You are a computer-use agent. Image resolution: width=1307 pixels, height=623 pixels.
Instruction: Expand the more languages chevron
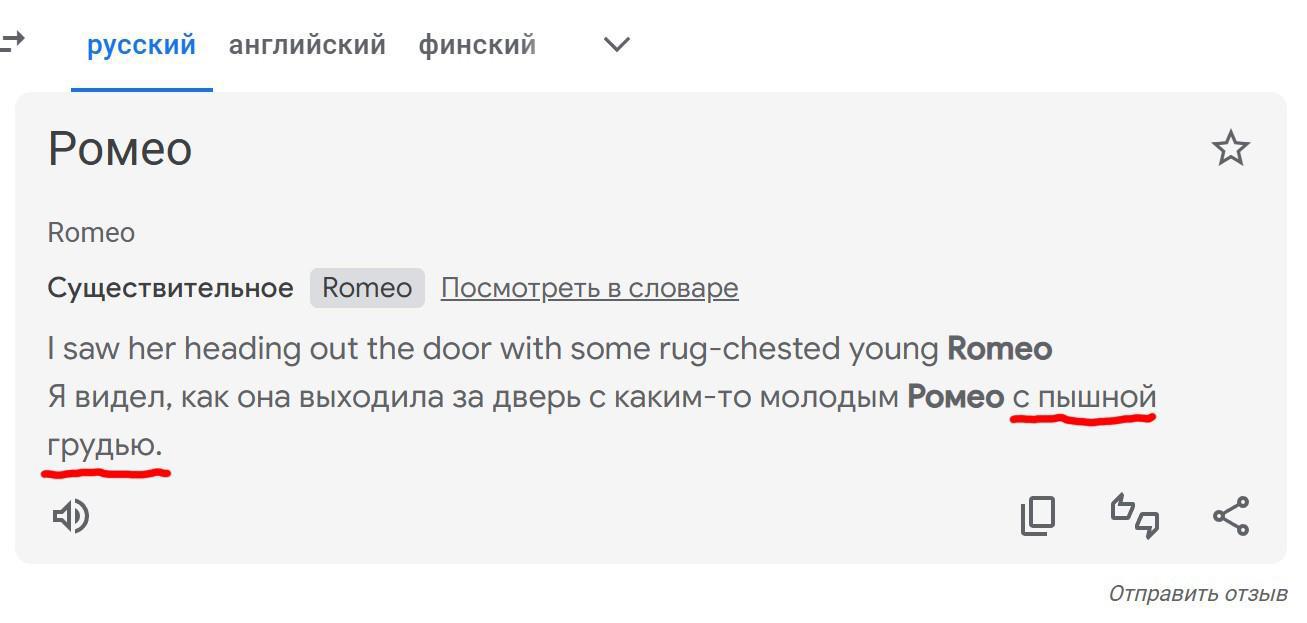click(x=617, y=44)
